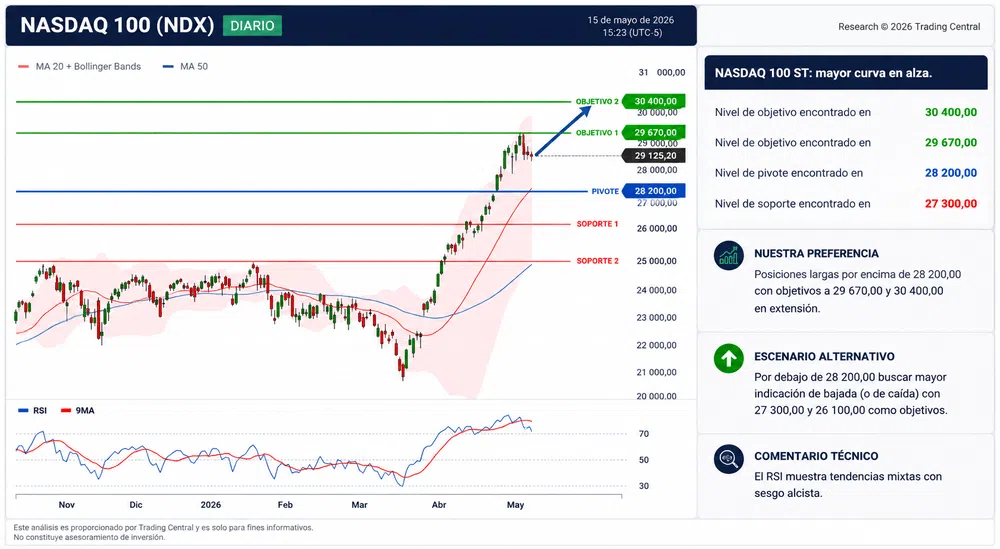Click the green 29 670,00 value in the panel
Screen dimensions: 1000x549
[x=951, y=143]
